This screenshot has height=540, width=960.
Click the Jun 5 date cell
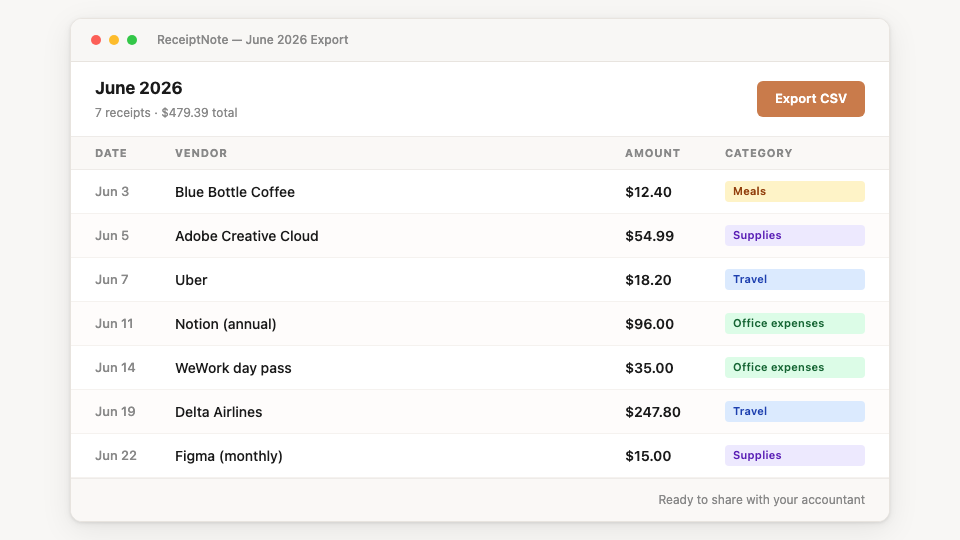112,236
